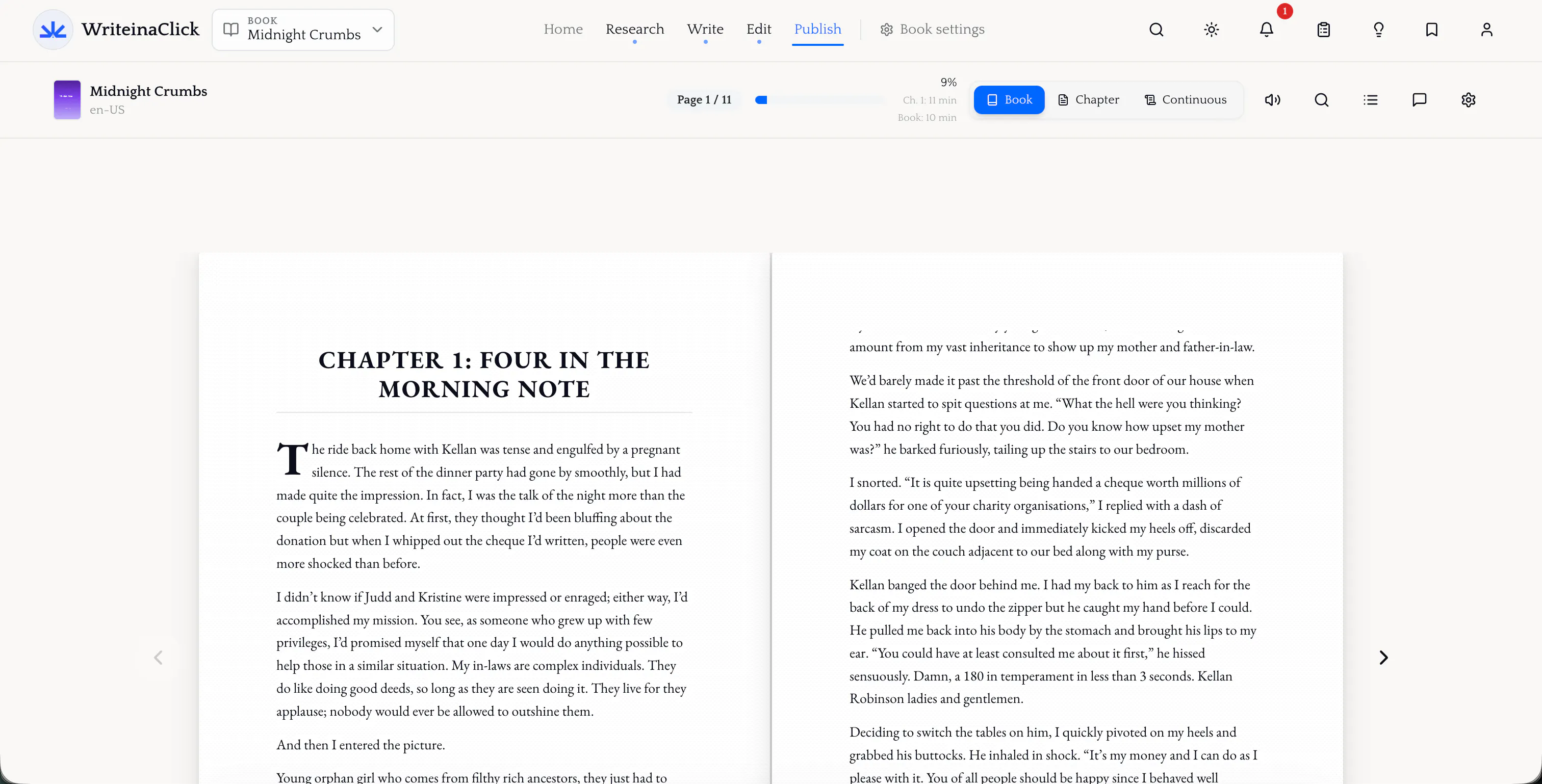Click the Page 1 / 11 indicator
Viewport: 1542px width, 784px height.
point(704,100)
